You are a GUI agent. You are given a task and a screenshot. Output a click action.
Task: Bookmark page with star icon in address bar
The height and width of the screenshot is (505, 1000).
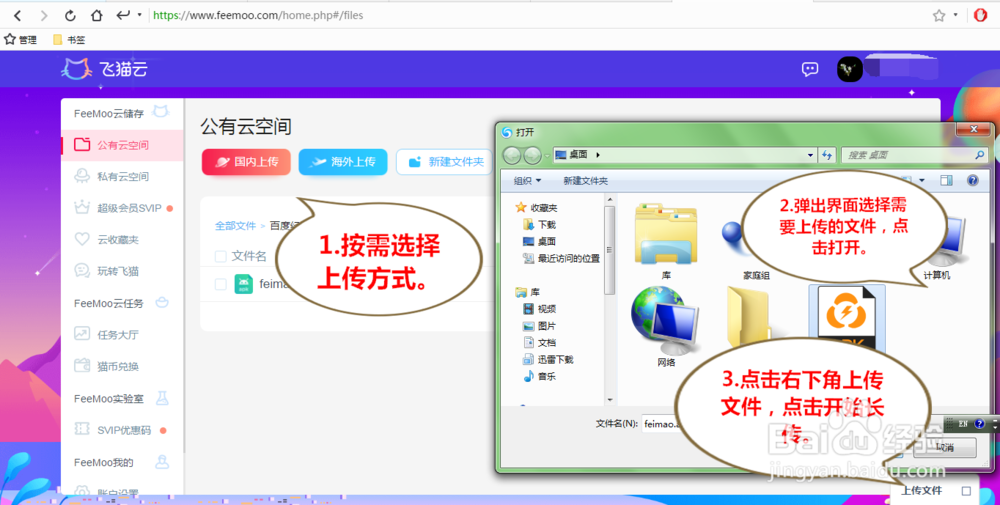point(939,15)
